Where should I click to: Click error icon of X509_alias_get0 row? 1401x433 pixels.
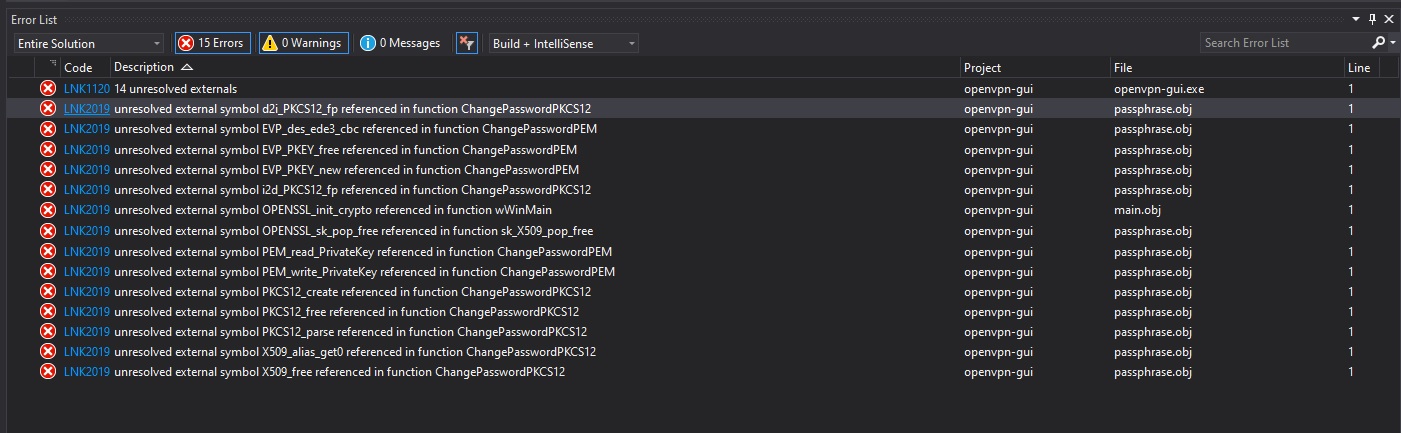[x=47, y=352]
